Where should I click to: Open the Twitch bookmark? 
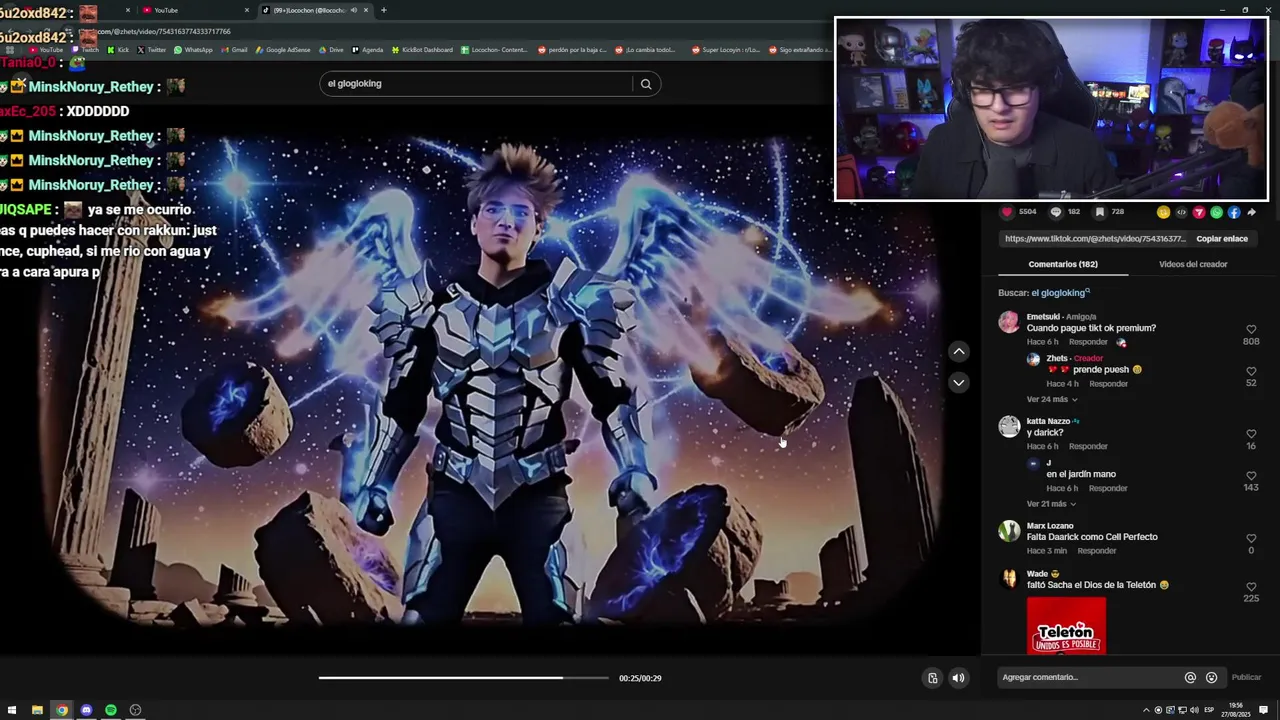click(85, 50)
